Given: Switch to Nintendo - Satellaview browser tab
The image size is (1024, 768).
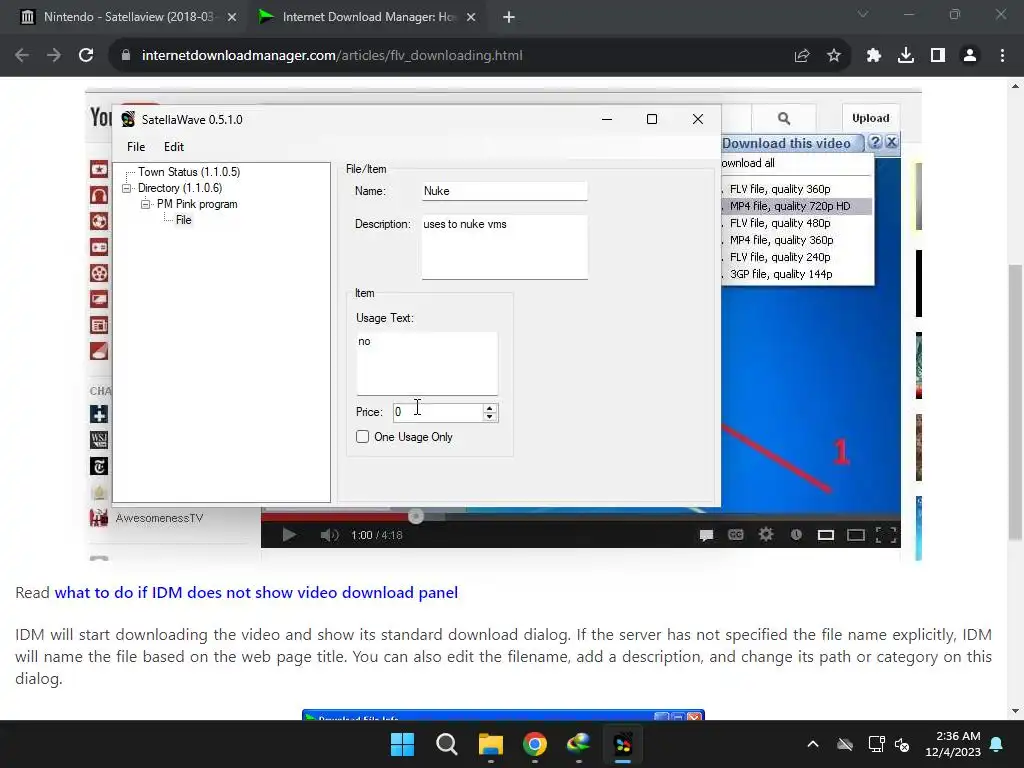Looking at the screenshot, I should [x=128, y=17].
